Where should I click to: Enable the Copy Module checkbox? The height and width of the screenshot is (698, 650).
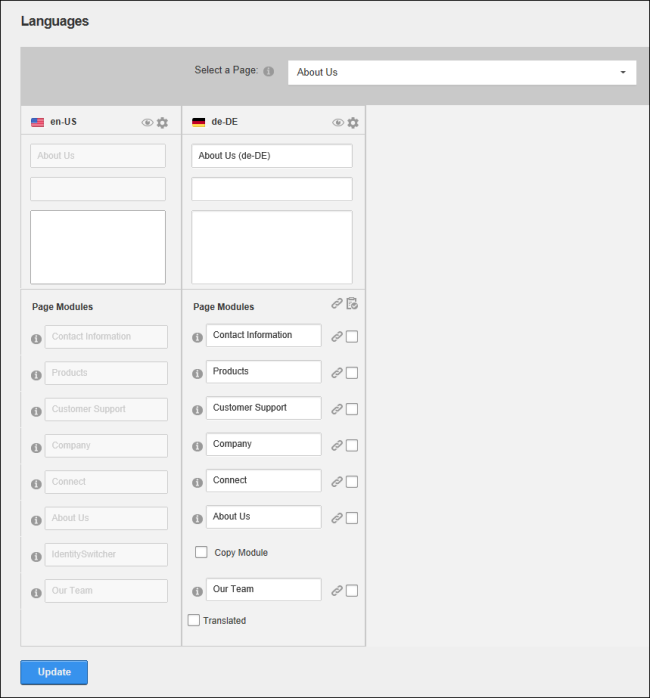click(201, 552)
